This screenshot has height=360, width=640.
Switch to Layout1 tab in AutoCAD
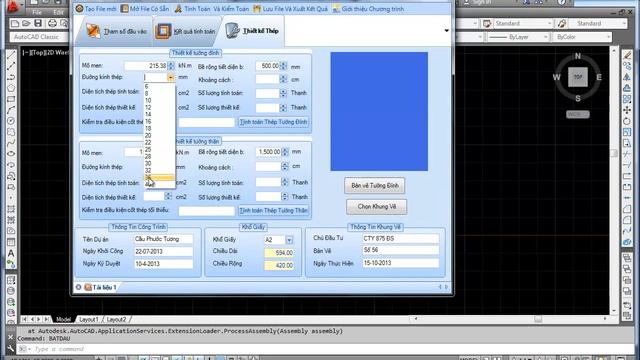tap(89, 319)
